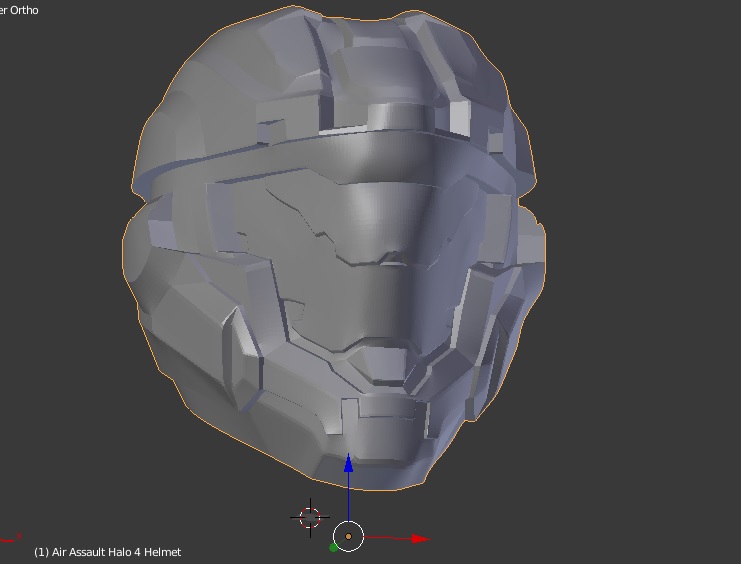This screenshot has width=741, height=564.
Task: Click the blue Z-axis manipulator arrow
Action: coord(348,463)
